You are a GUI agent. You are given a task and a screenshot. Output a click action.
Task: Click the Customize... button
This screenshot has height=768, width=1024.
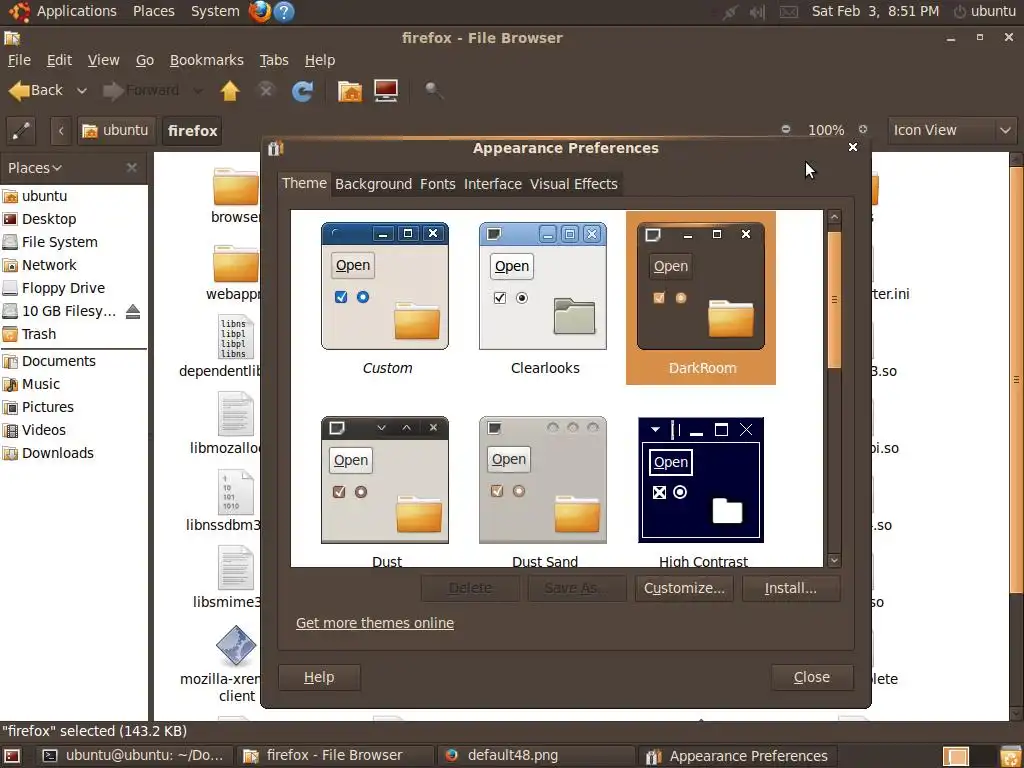tap(684, 588)
